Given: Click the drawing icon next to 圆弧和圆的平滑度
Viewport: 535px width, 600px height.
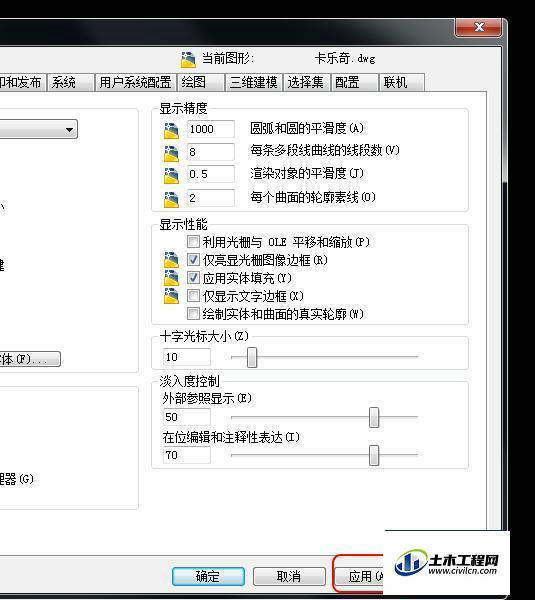Looking at the screenshot, I should coord(171,130).
